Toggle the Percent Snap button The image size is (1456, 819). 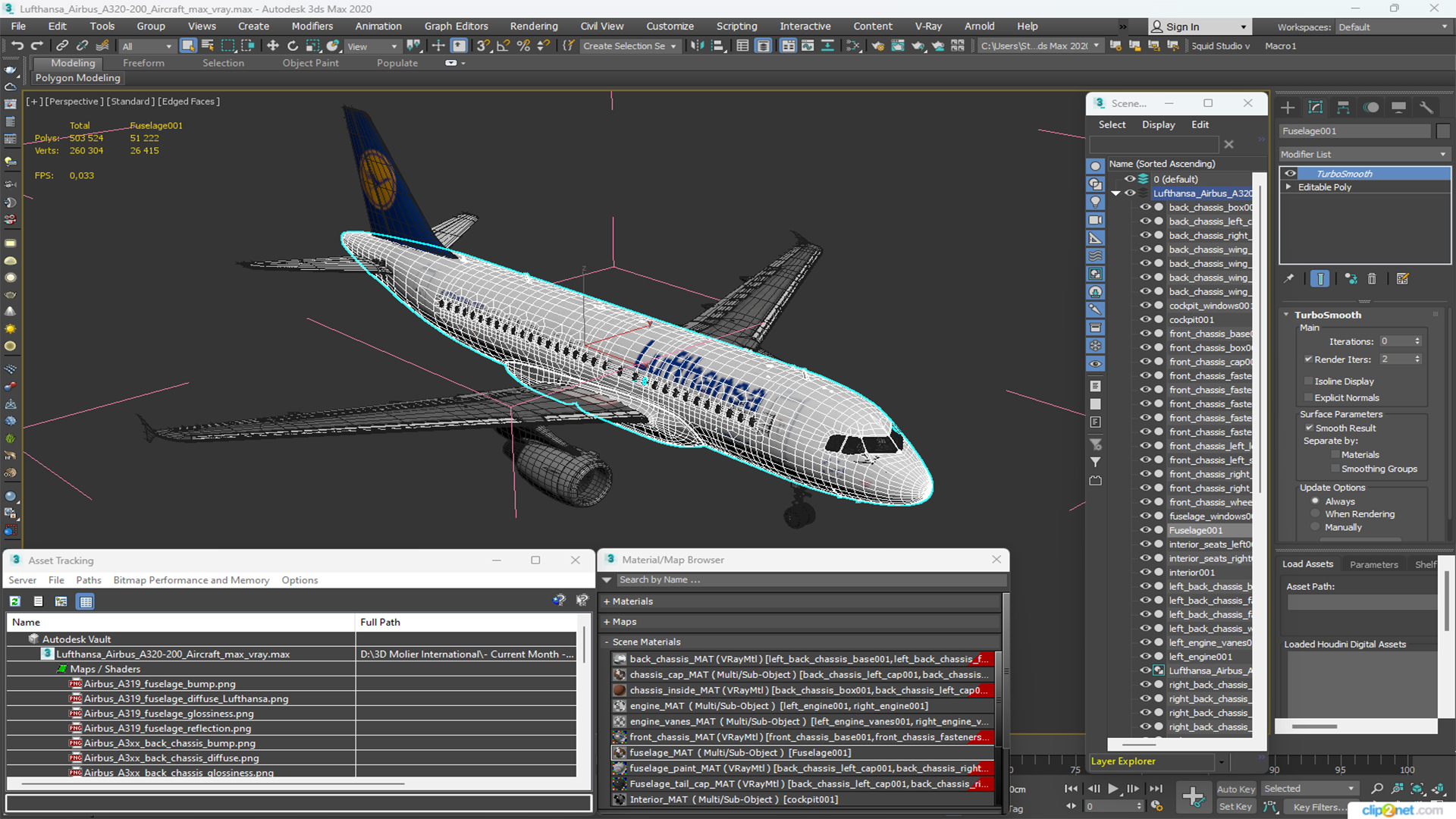pos(523,46)
